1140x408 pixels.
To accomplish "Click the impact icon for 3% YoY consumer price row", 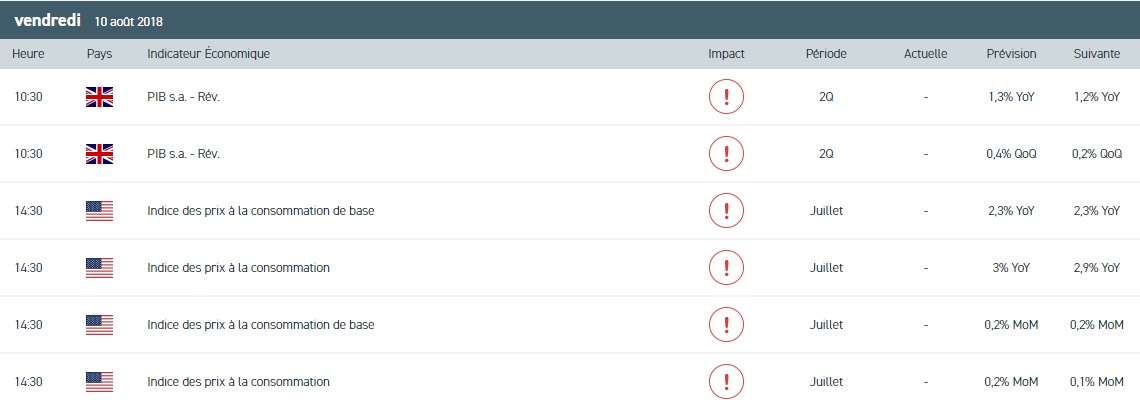I will pyautogui.click(x=726, y=268).
